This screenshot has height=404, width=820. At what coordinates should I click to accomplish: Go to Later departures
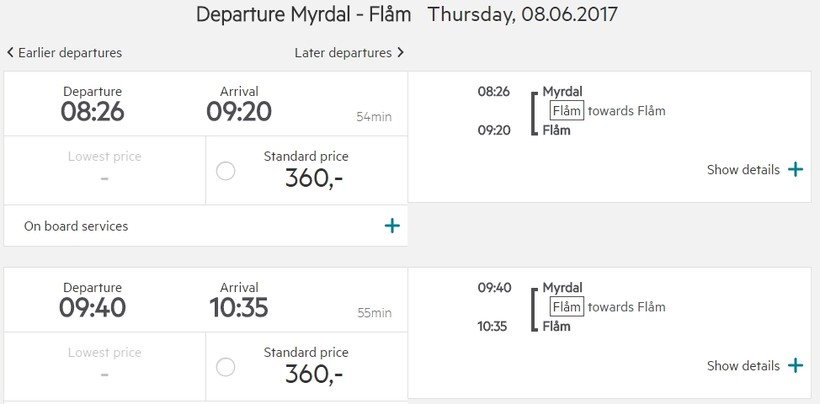343,53
